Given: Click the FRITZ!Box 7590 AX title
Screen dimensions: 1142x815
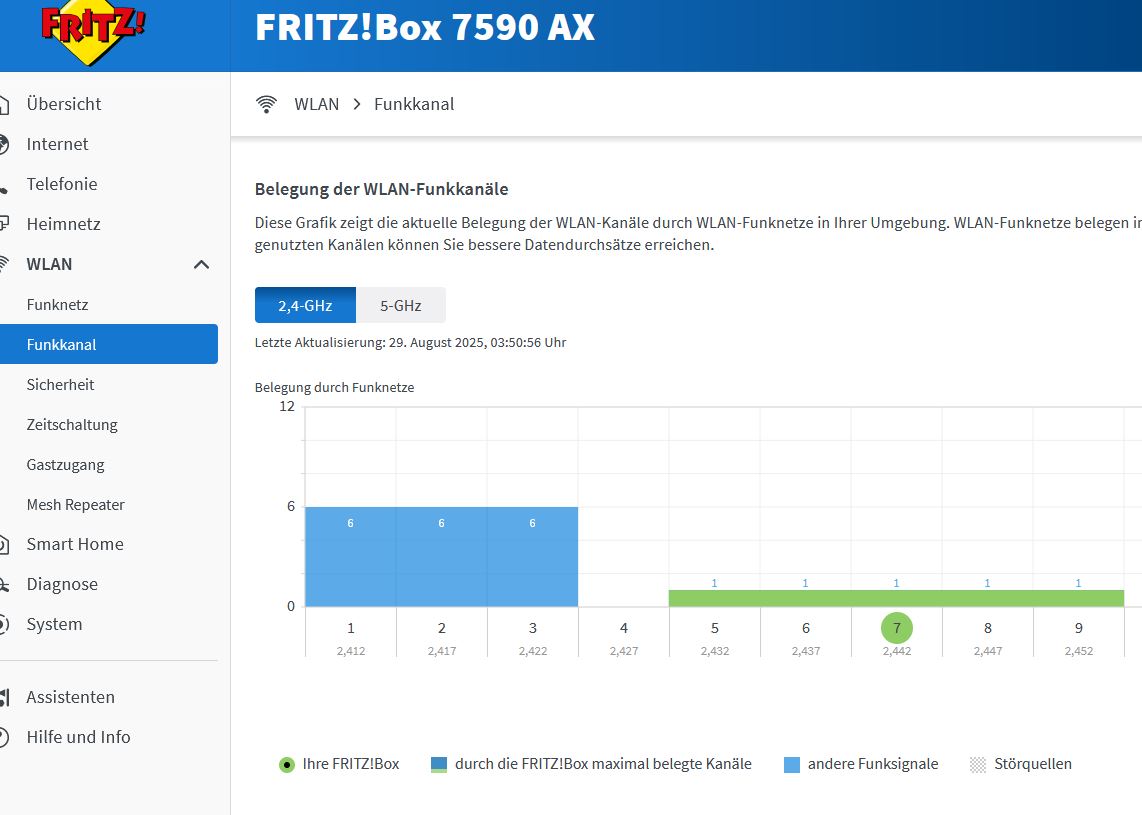Looking at the screenshot, I should (425, 27).
